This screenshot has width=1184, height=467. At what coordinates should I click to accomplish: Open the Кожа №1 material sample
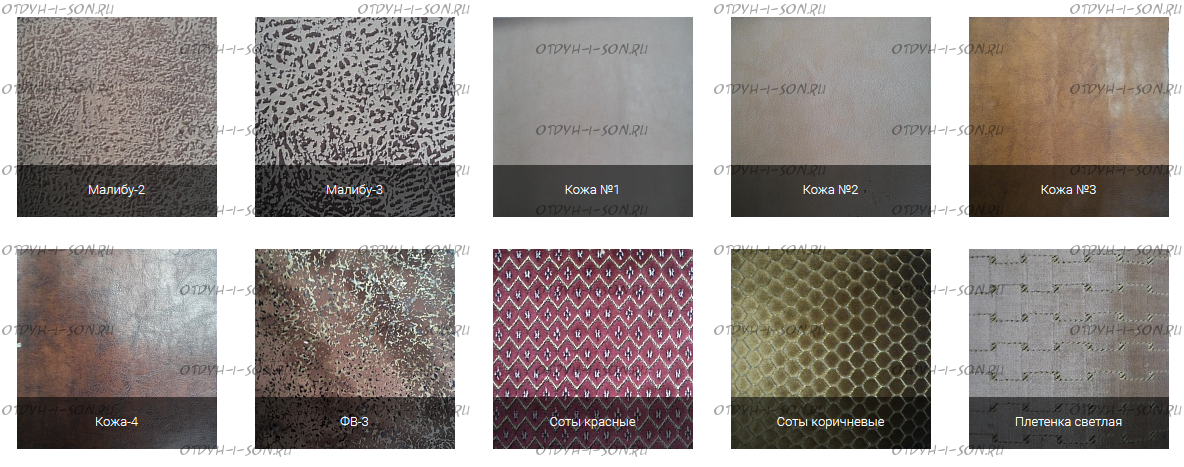[593, 117]
